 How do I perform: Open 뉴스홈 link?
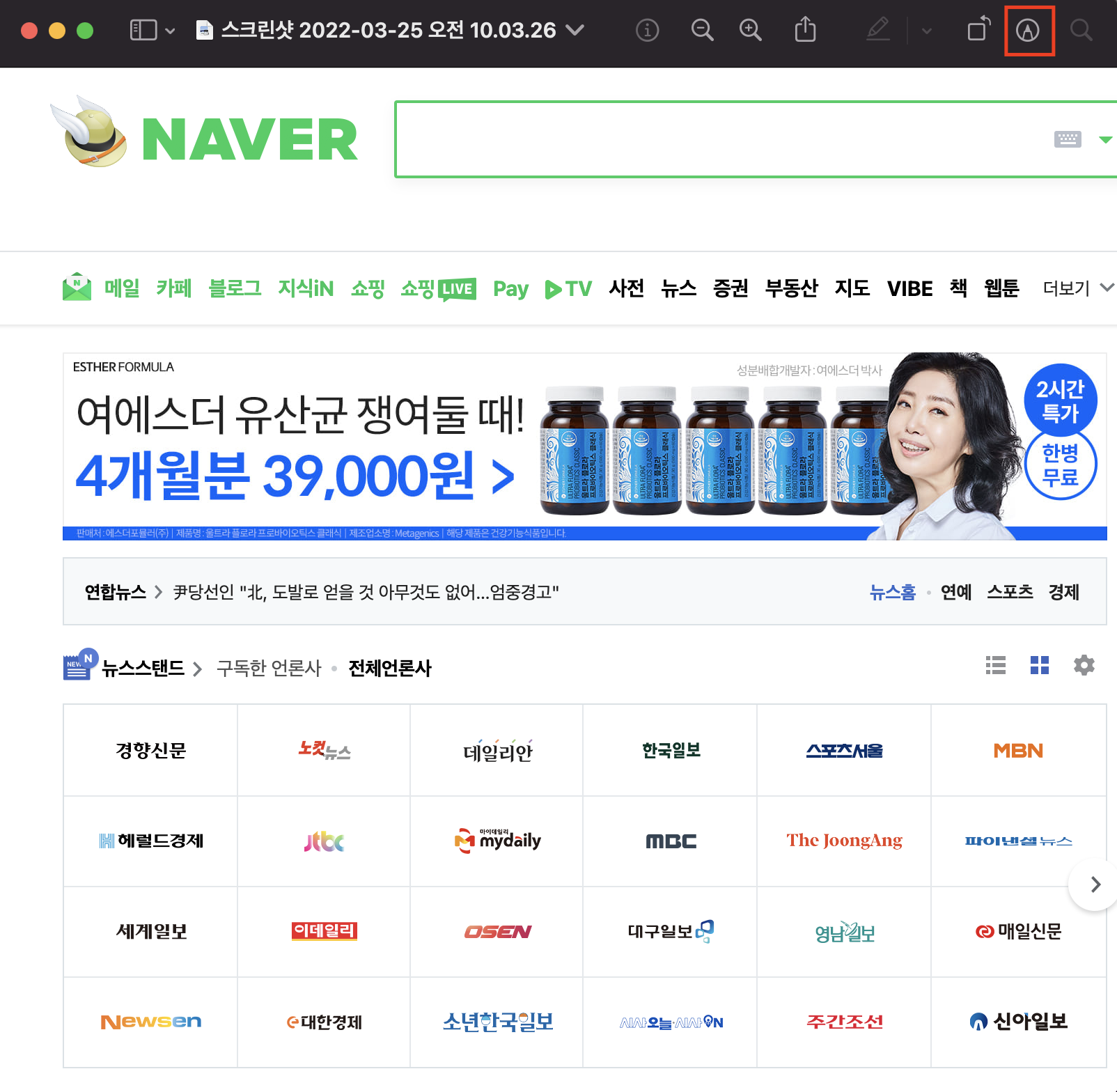pyautogui.click(x=893, y=592)
